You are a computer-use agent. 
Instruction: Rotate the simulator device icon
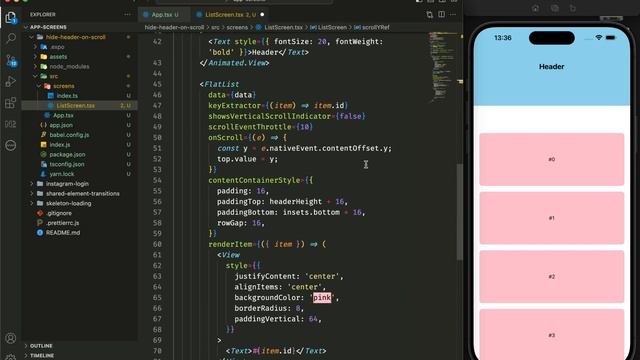coord(573,8)
